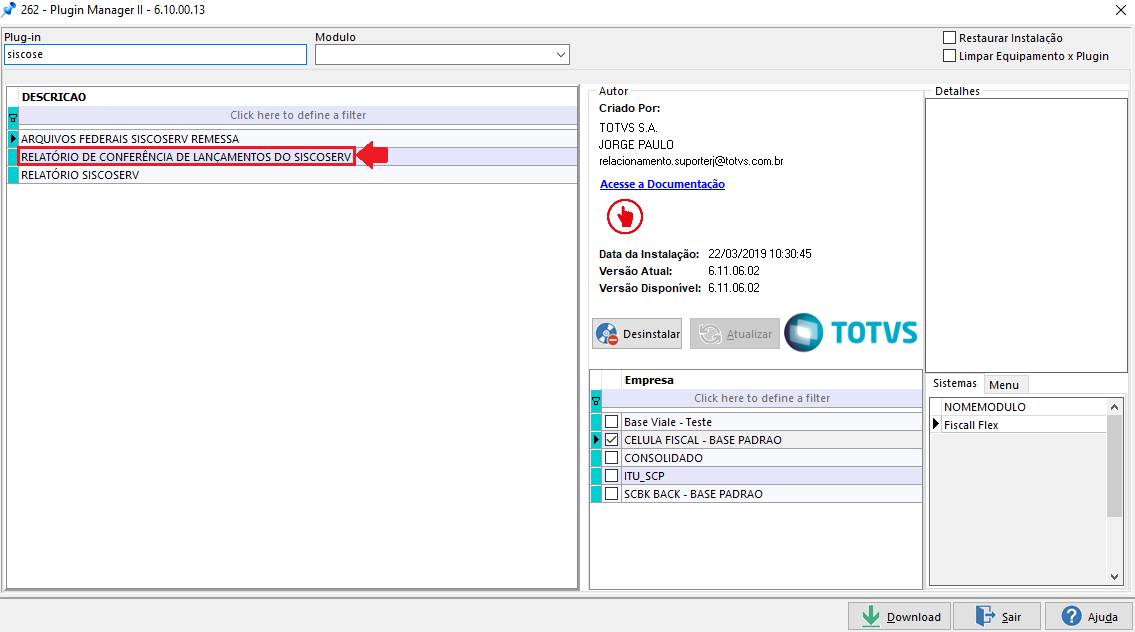Viewport: 1135px width, 632px height.
Task: Enable Restaurar Instalação checkbox
Action: [x=950, y=38]
